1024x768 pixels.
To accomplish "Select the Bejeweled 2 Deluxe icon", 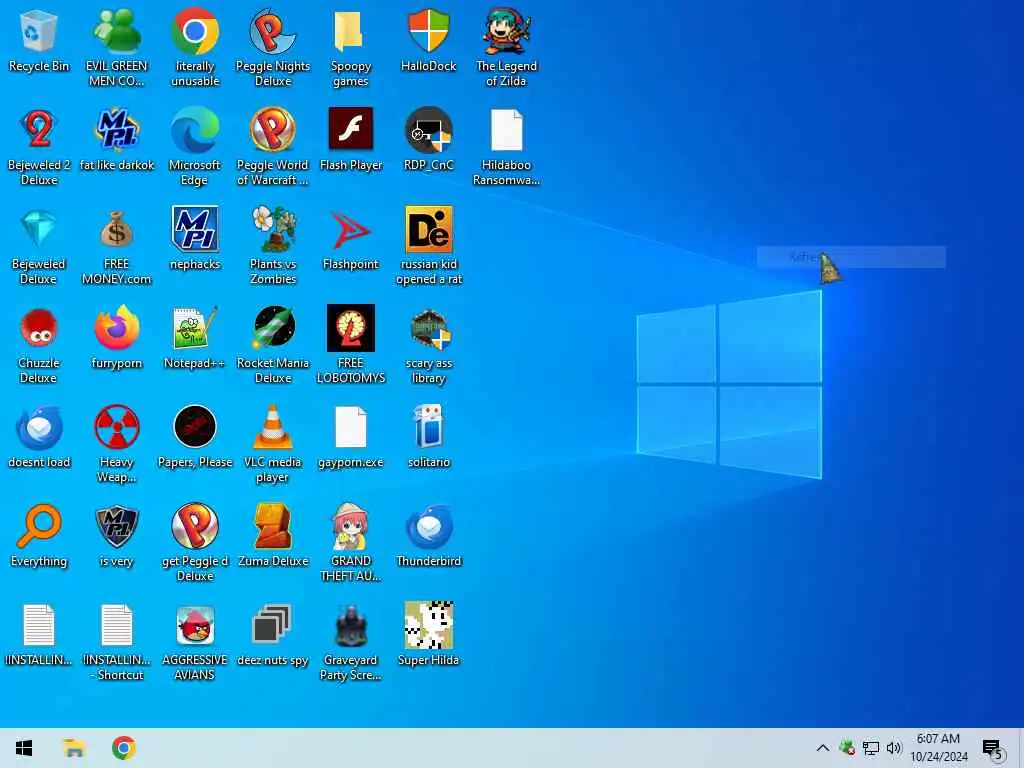I will tap(39, 129).
